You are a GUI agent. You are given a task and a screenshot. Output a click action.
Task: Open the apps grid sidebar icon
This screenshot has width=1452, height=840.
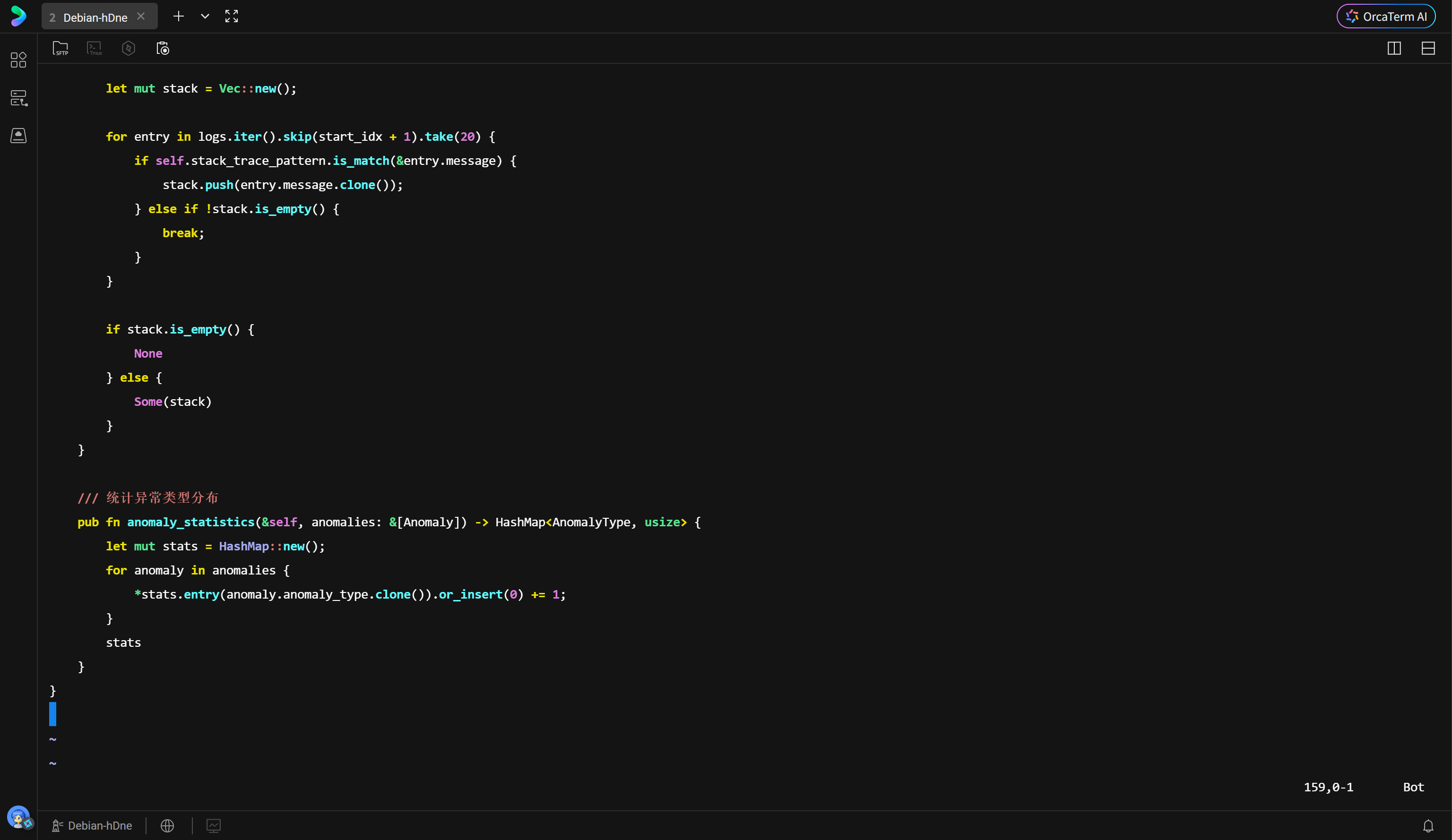click(18, 60)
